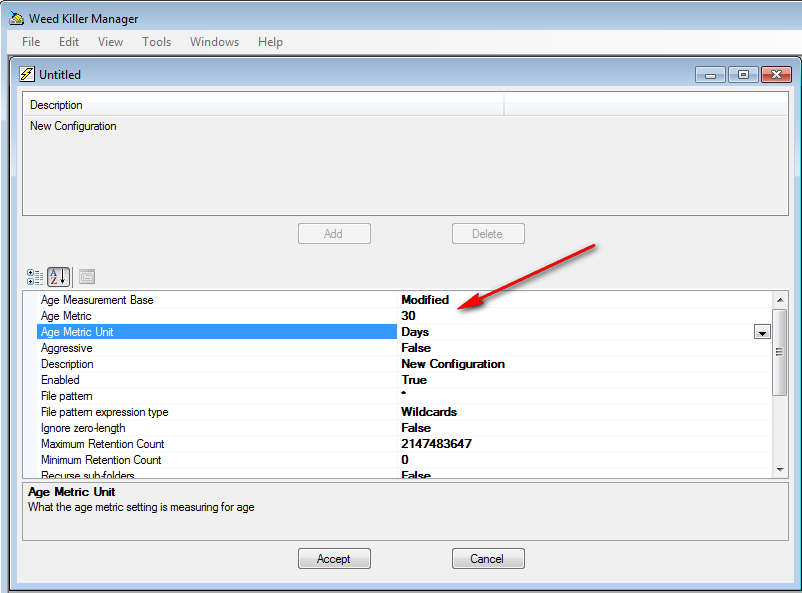Select the Age Metric Unit property row

click(x=217, y=332)
